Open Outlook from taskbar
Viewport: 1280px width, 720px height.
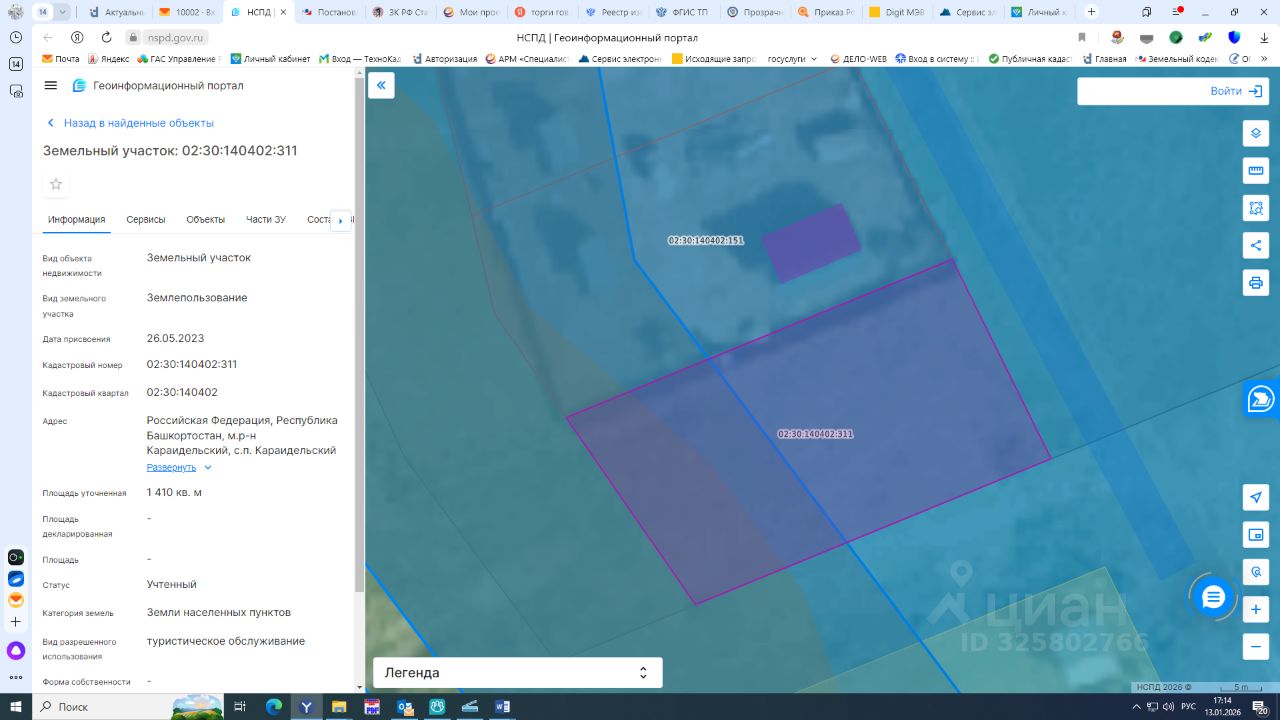pyautogui.click(x=405, y=707)
